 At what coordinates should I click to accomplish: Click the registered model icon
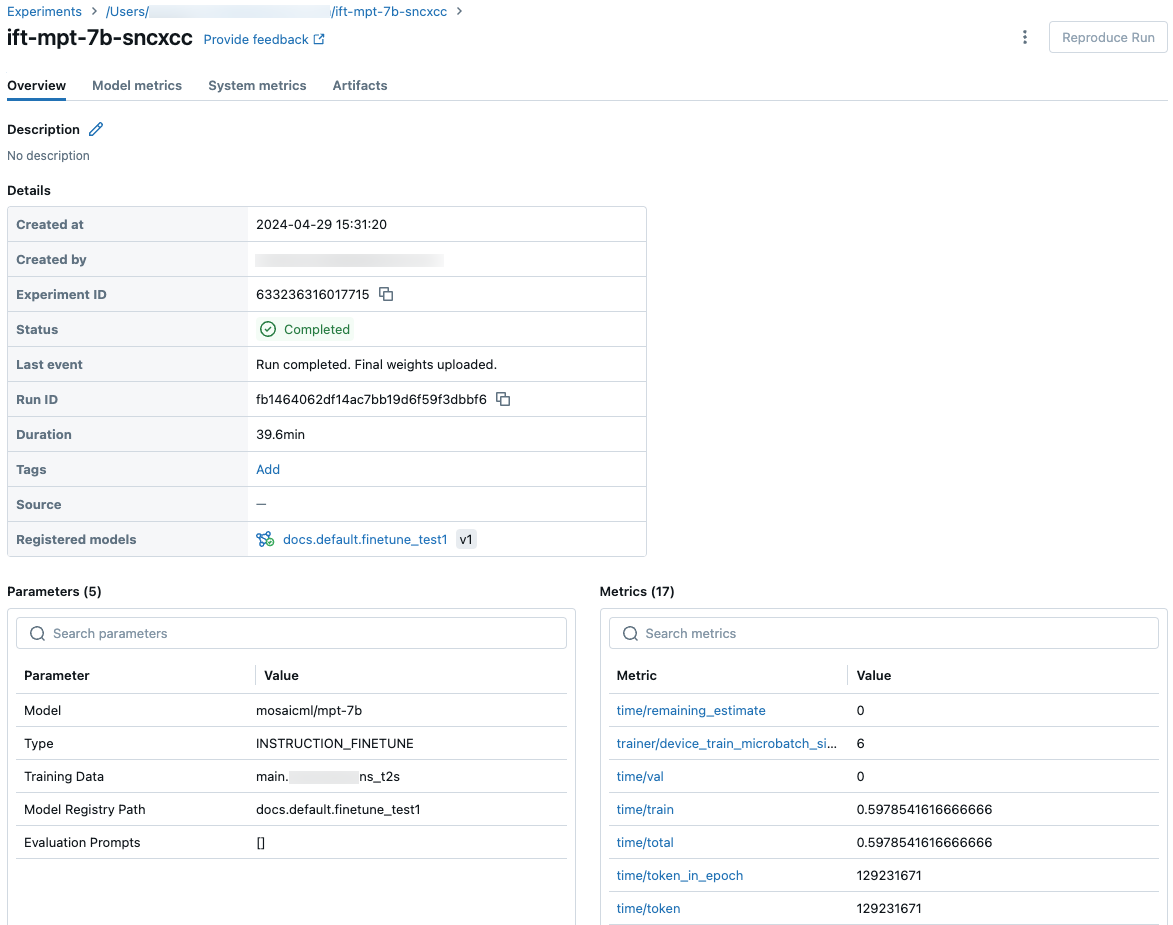265,540
